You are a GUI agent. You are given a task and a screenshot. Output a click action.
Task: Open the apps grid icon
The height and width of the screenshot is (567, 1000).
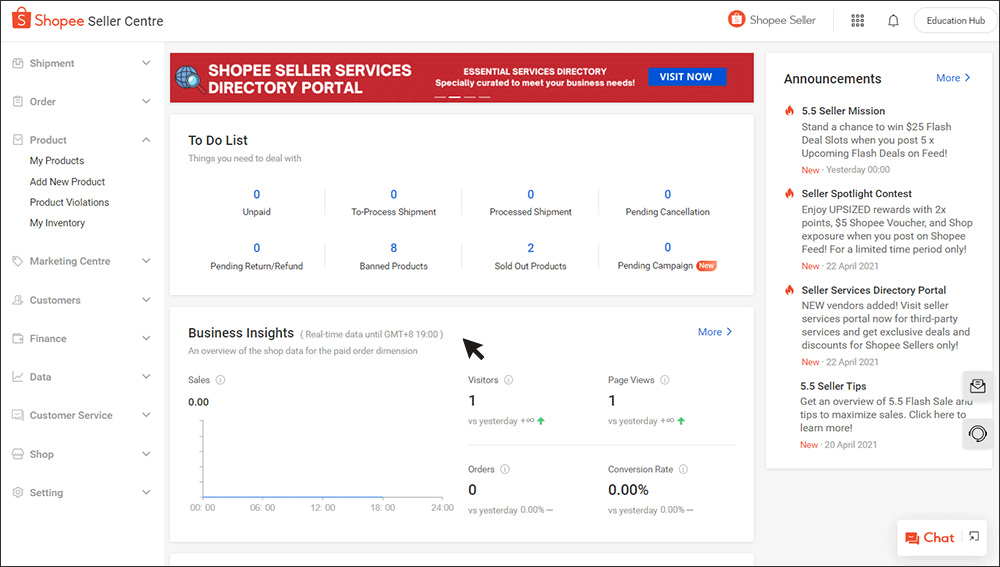click(858, 20)
